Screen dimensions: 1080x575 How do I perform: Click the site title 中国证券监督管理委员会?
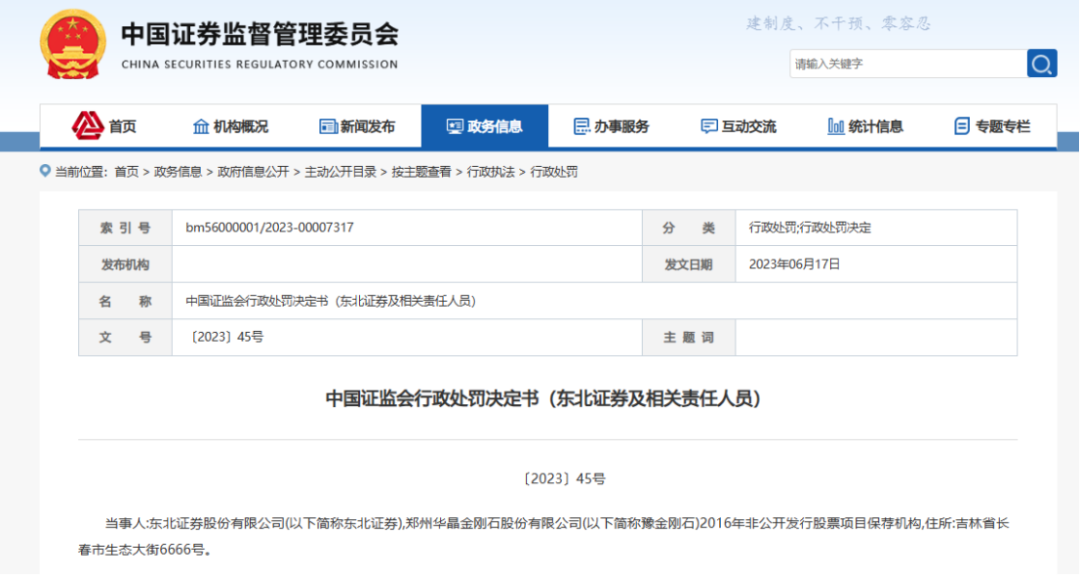[x=260, y=34]
